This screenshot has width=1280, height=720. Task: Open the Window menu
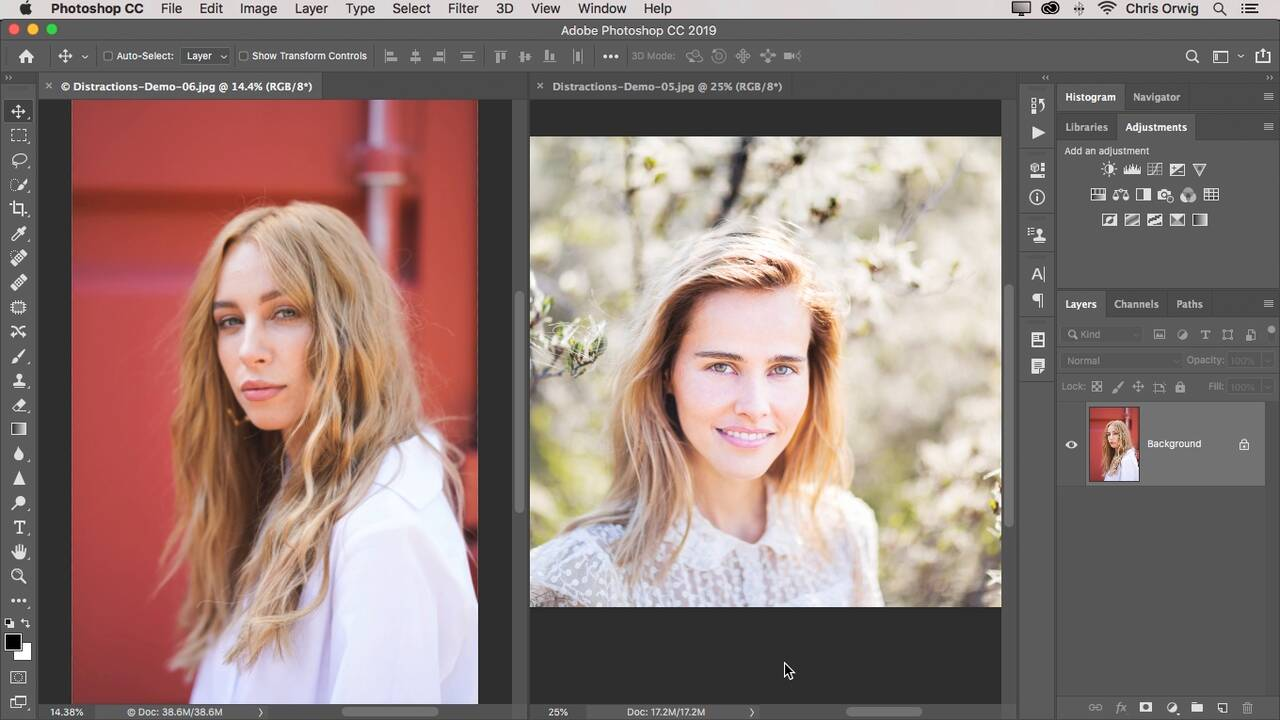(602, 9)
